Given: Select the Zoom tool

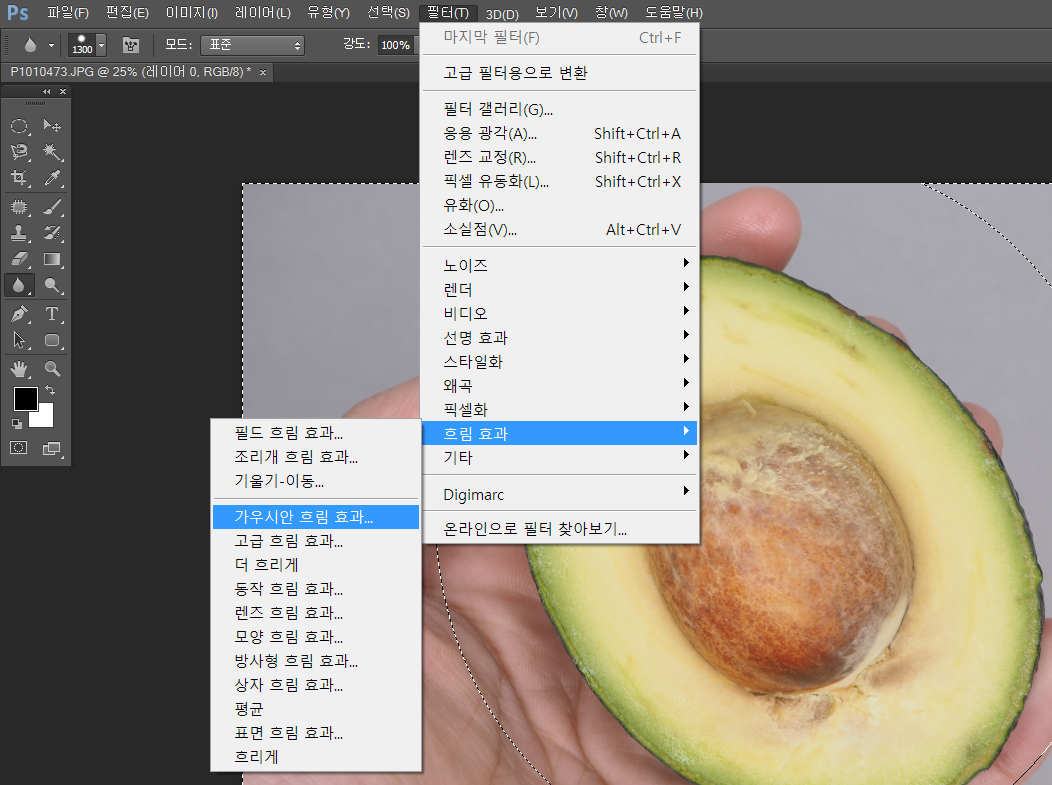Looking at the screenshot, I should pyautogui.click(x=52, y=368).
